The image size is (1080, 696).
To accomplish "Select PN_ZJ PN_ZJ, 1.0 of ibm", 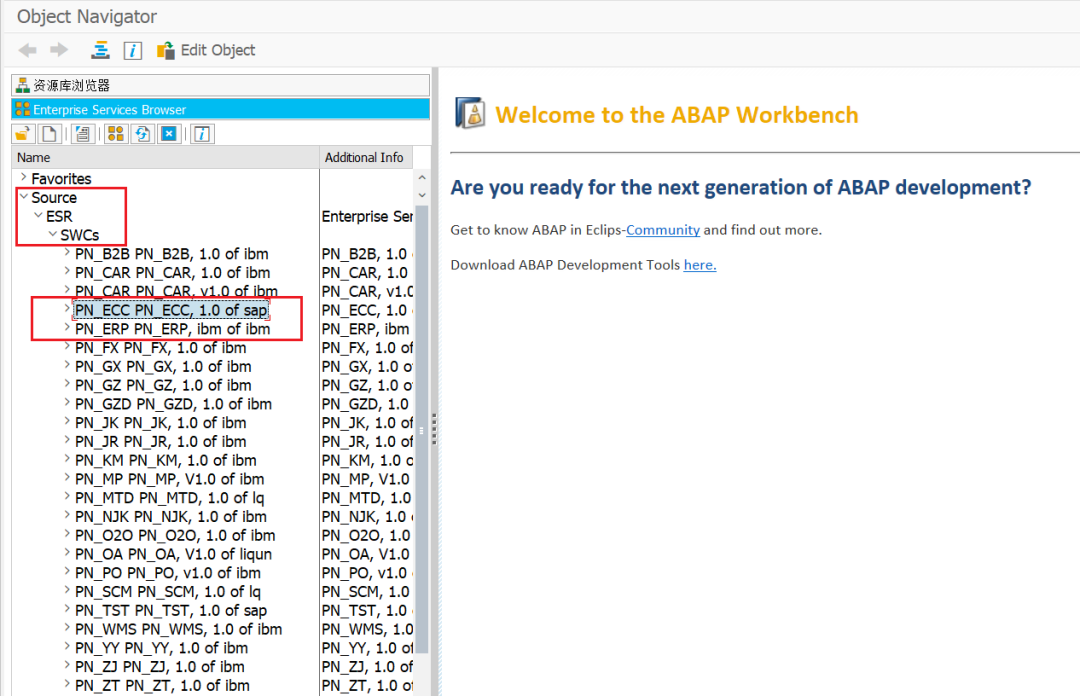I will coord(160,666).
